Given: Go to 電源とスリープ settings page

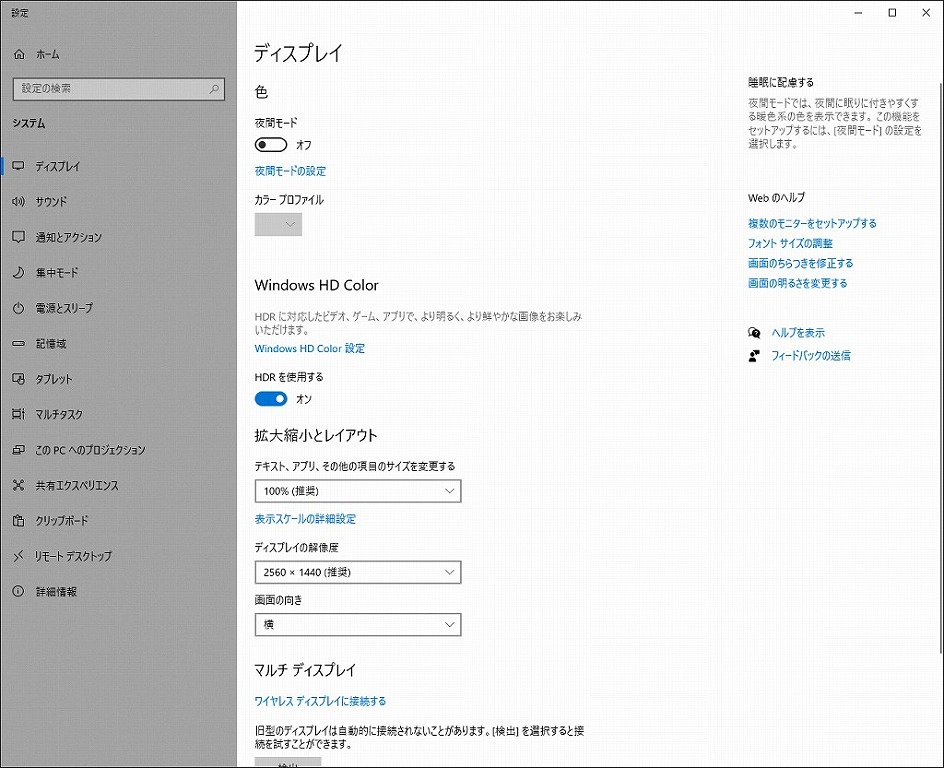Looking at the screenshot, I should (x=64, y=308).
